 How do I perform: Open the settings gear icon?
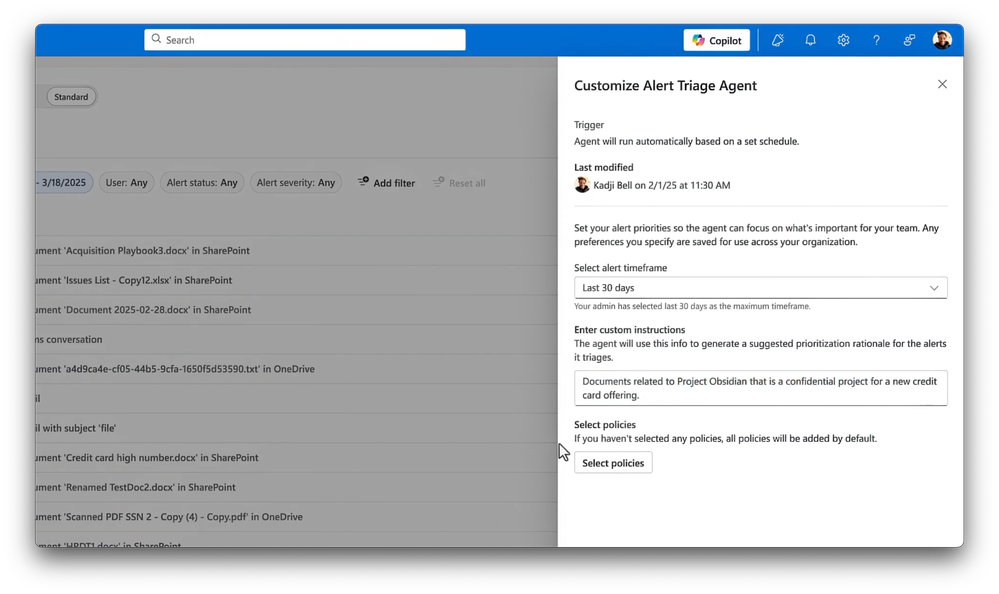[x=844, y=40]
